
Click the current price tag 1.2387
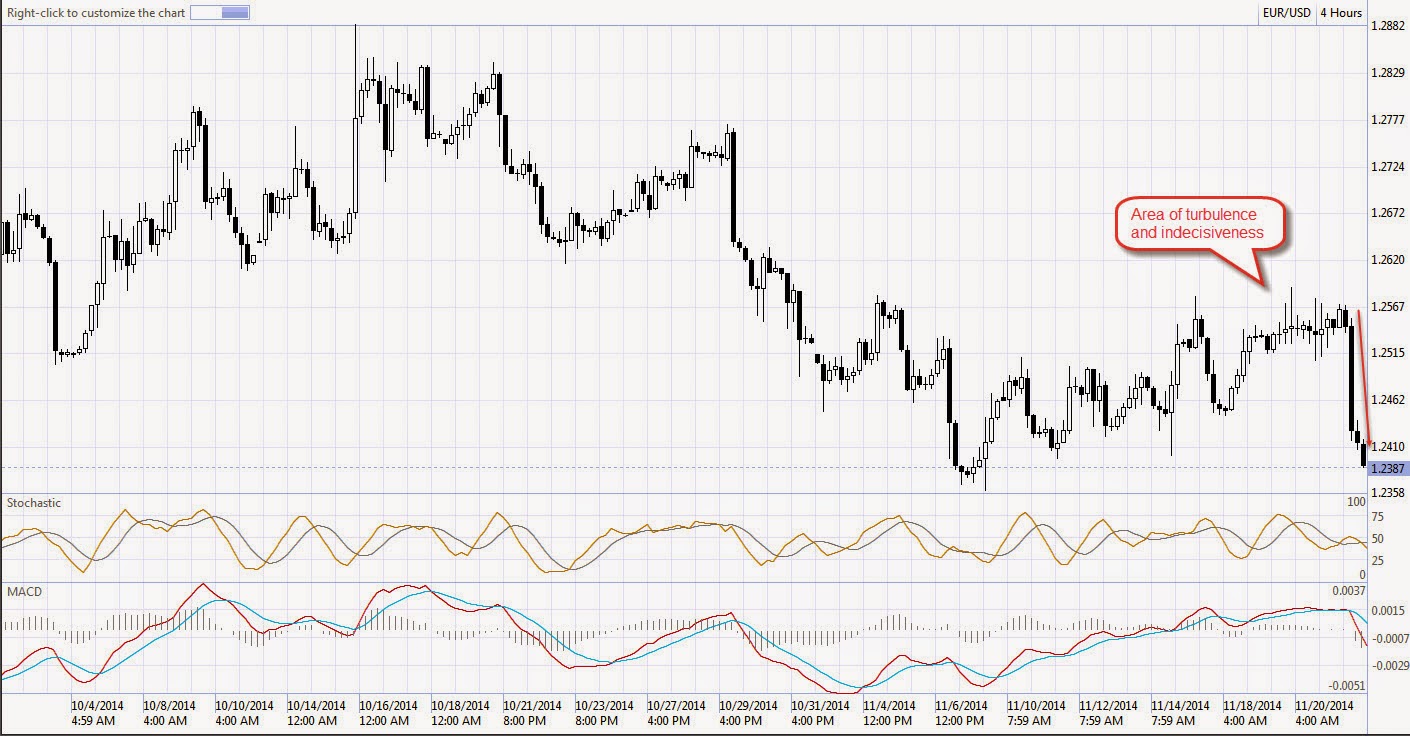[1388, 469]
